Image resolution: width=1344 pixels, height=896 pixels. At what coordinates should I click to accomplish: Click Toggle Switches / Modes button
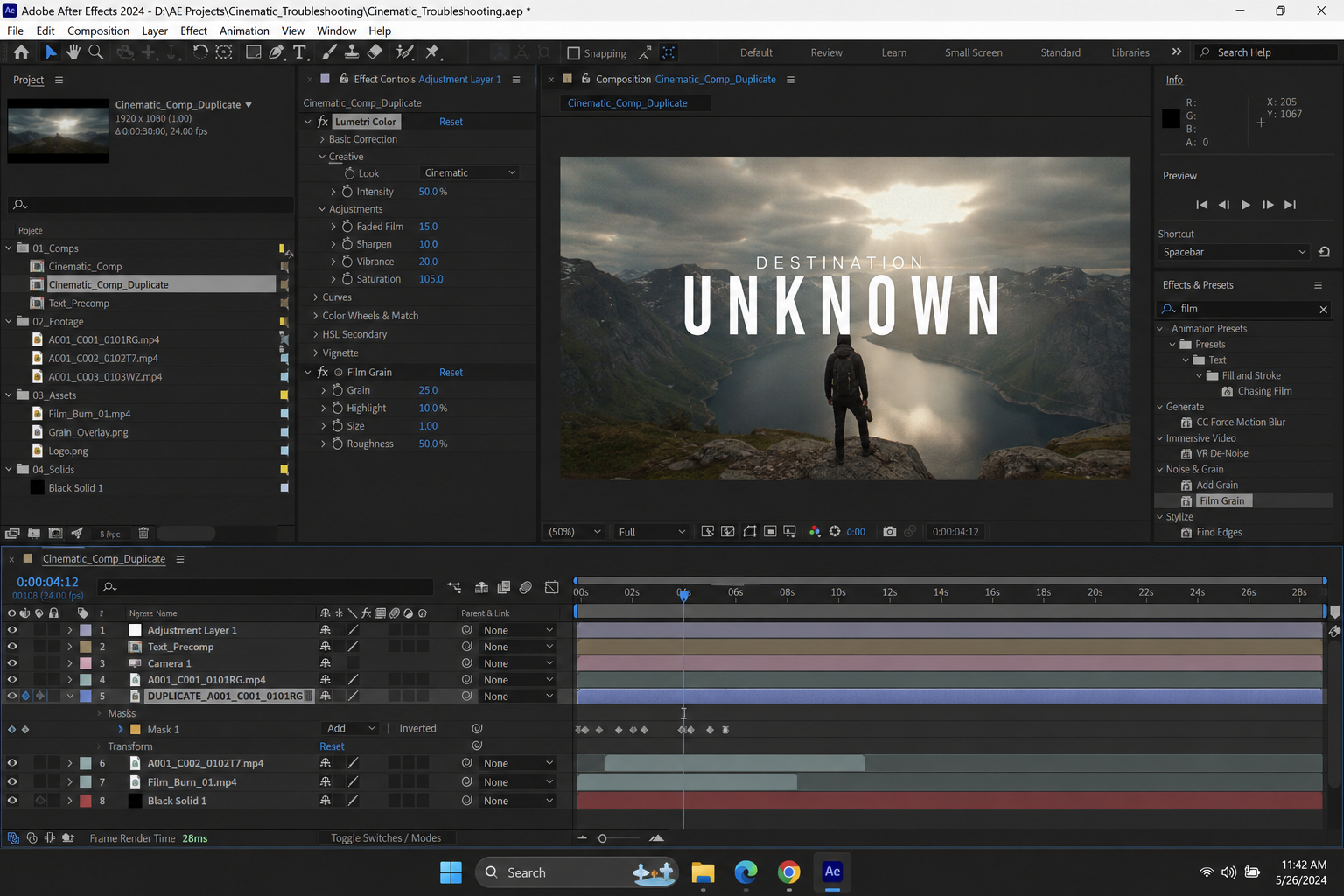(x=386, y=838)
